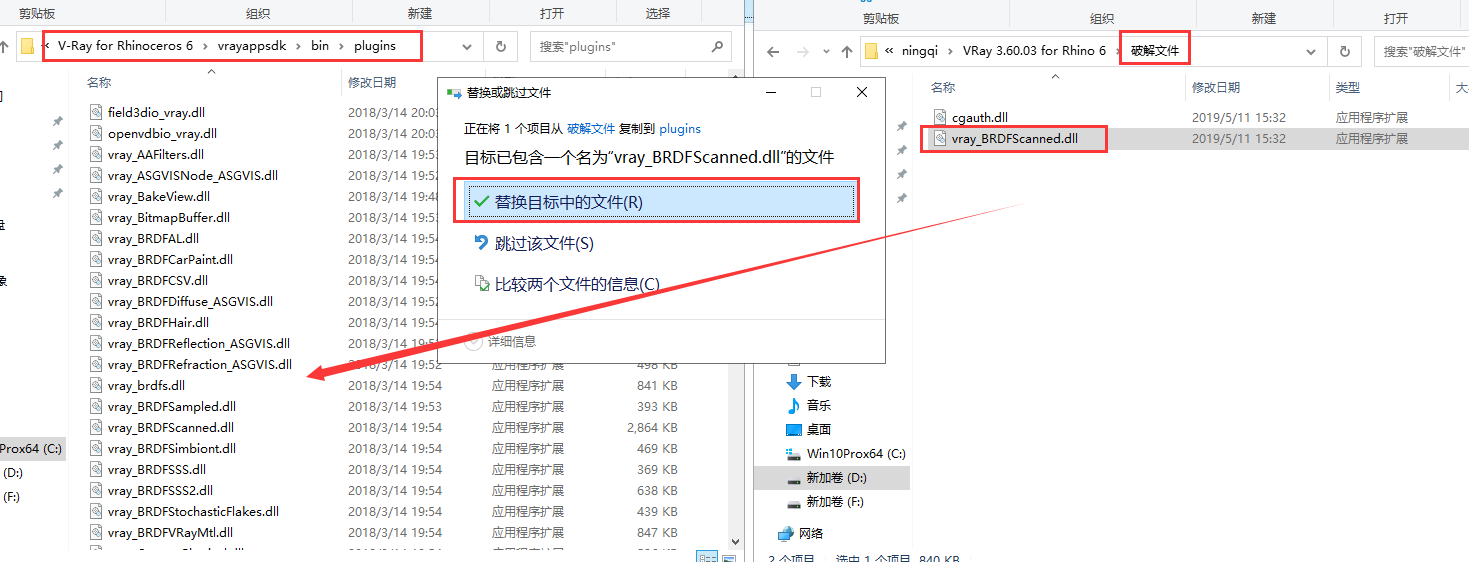
Task: Sort plugins list by 修改日期 column
Action: coord(372,82)
